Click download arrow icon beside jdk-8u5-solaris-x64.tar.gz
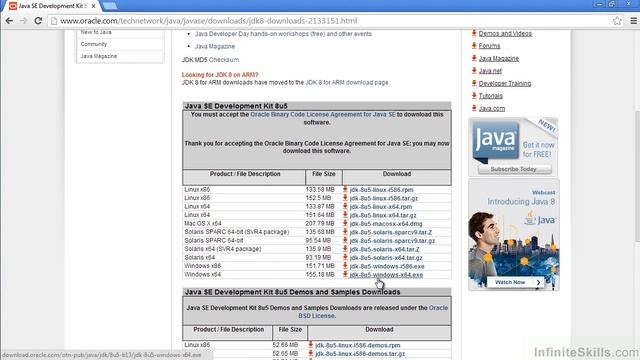The height and width of the screenshot is (360, 640). (345, 258)
